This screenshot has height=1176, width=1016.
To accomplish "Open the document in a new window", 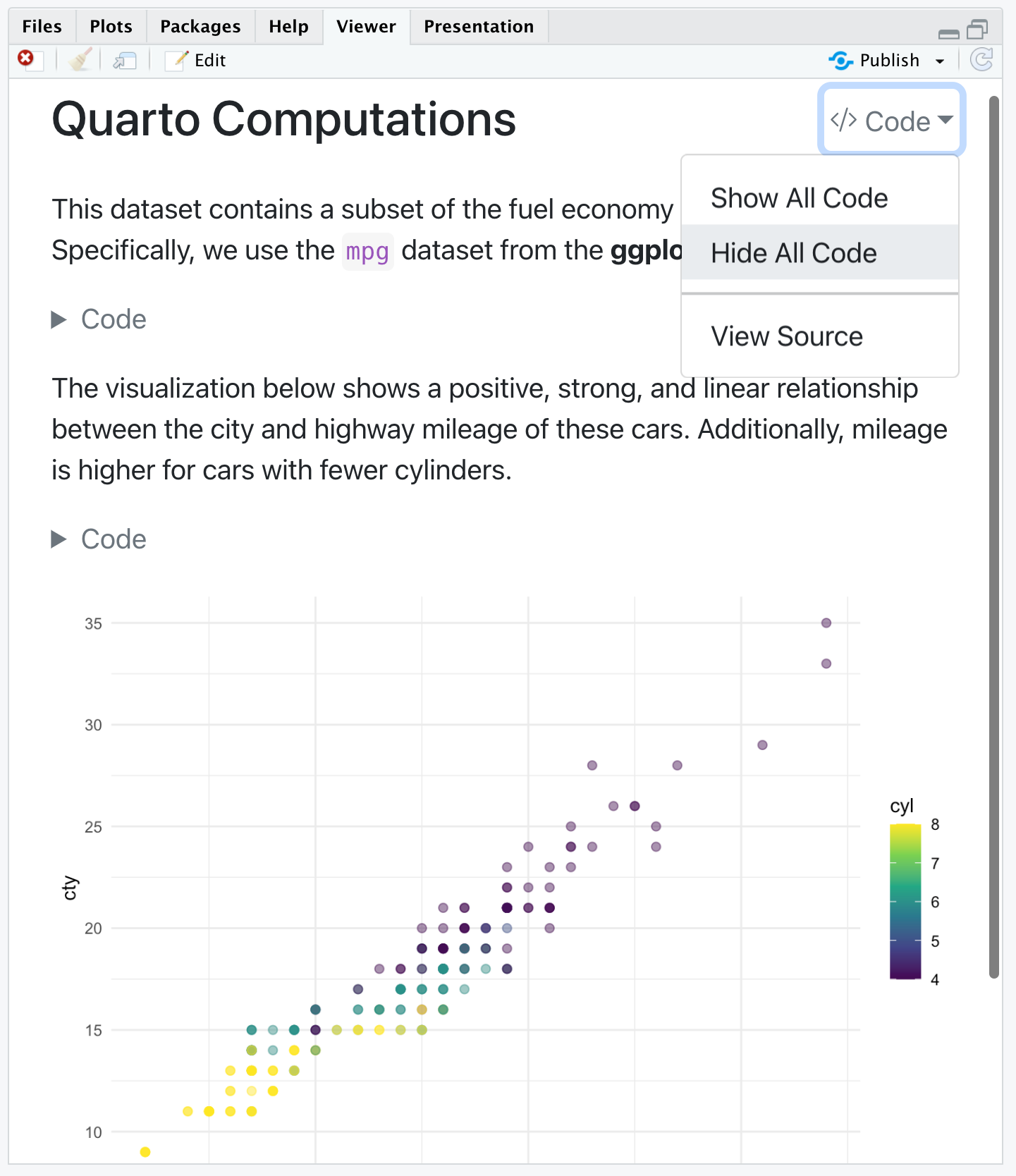I will (x=124, y=61).
